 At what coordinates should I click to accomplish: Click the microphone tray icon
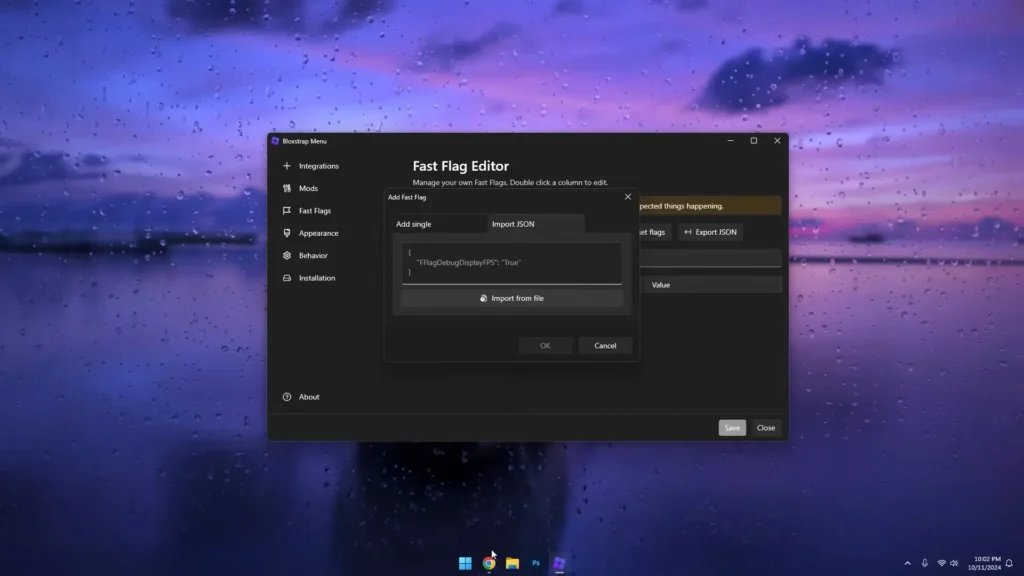coord(924,563)
